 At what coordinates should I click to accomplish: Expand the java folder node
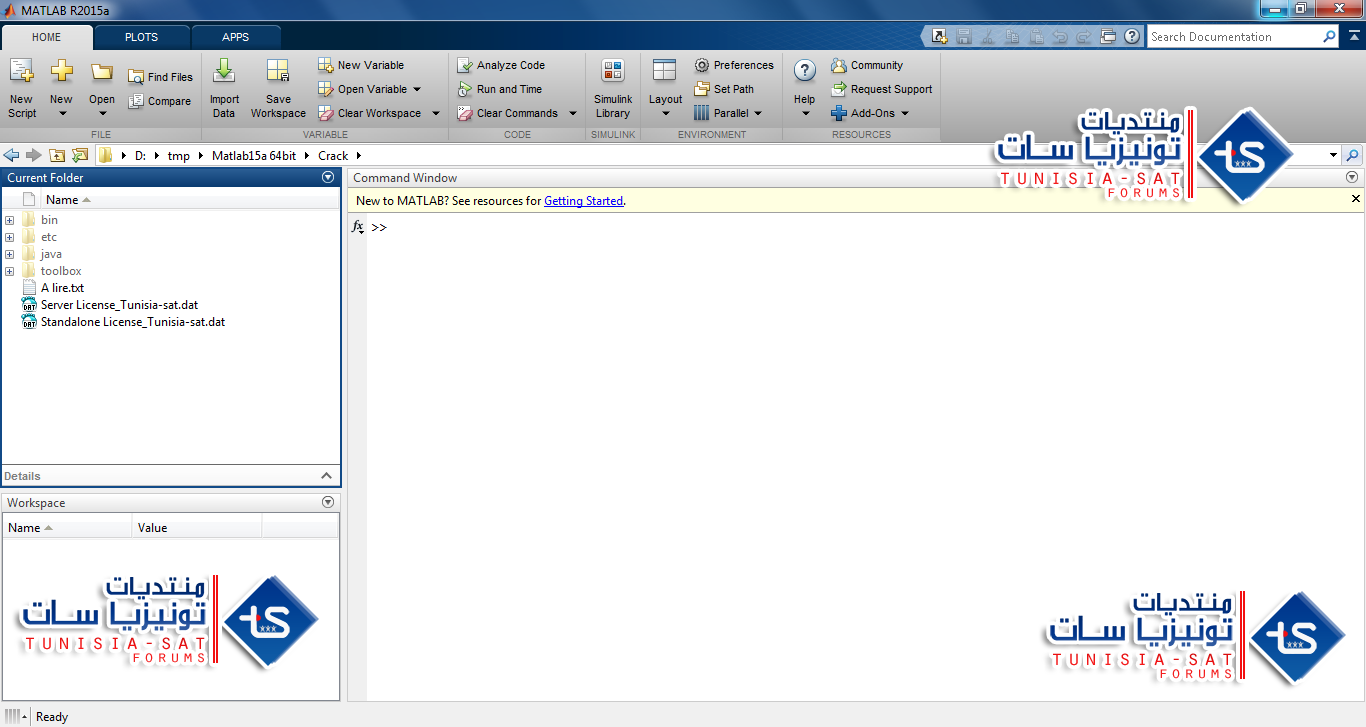click(x=9, y=254)
